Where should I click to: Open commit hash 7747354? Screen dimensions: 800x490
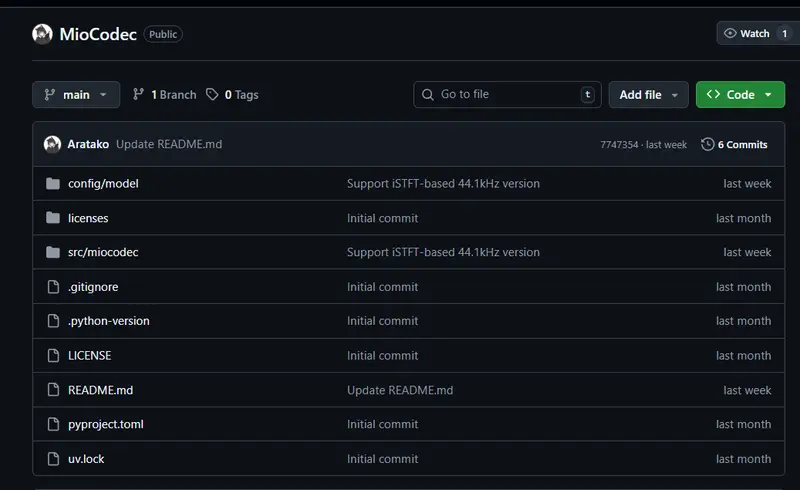pyautogui.click(x=619, y=145)
